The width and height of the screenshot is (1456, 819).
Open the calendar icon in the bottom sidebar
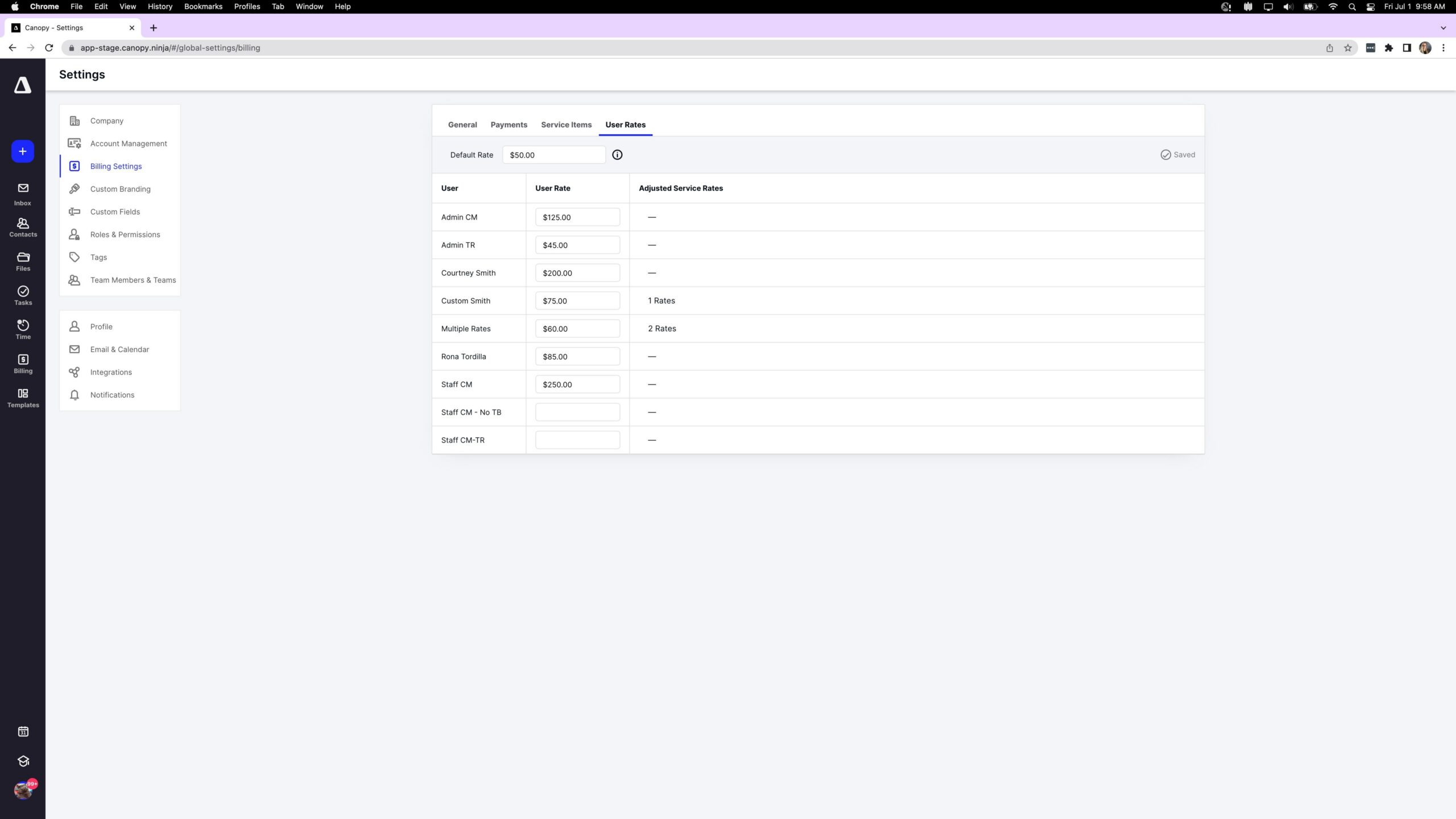[x=23, y=731]
